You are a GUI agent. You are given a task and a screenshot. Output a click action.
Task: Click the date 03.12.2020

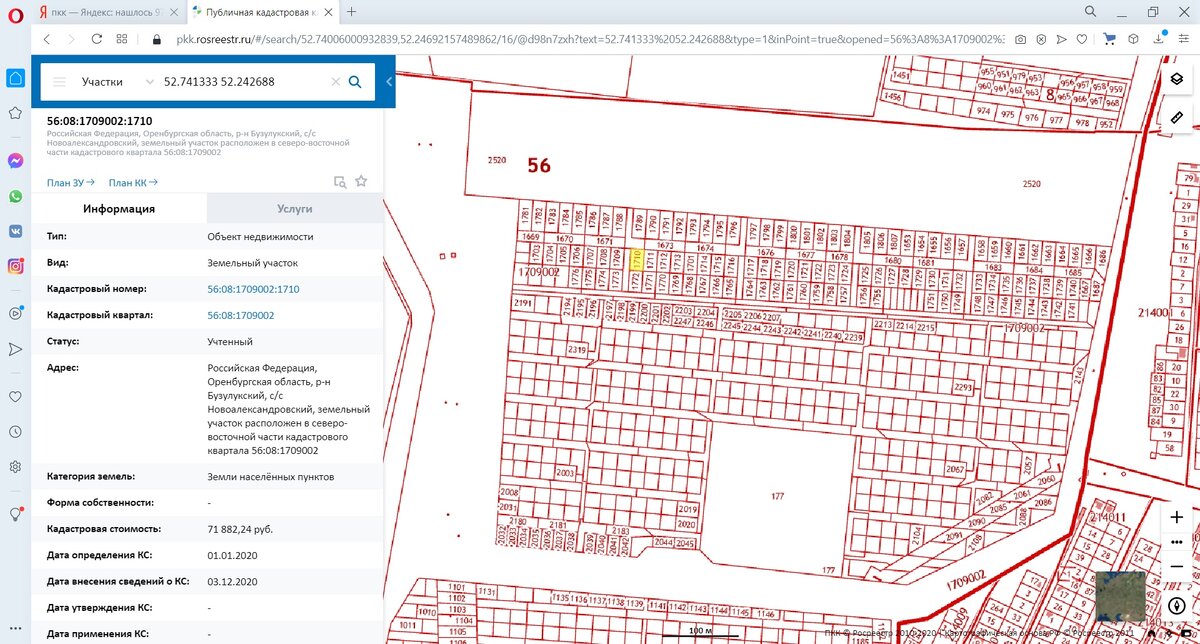coord(233,581)
